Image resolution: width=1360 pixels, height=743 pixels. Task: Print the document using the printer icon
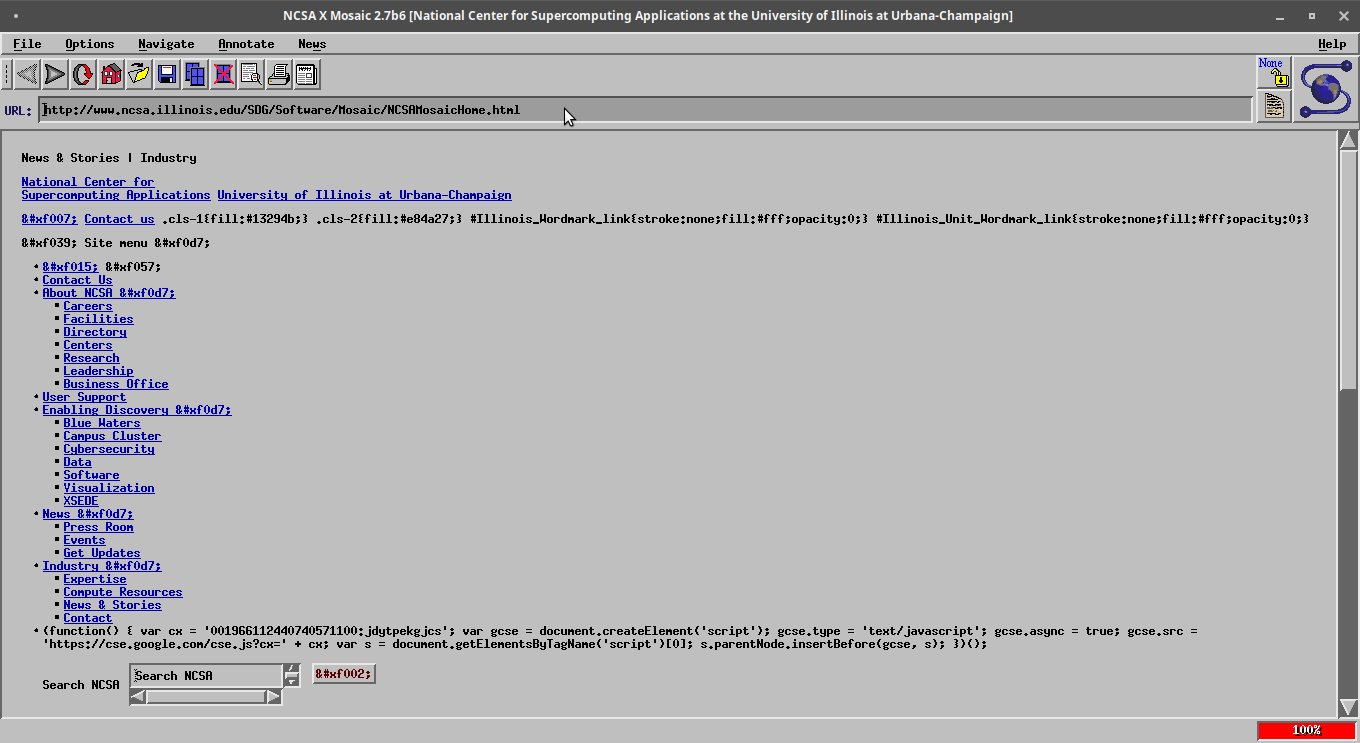pos(279,74)
